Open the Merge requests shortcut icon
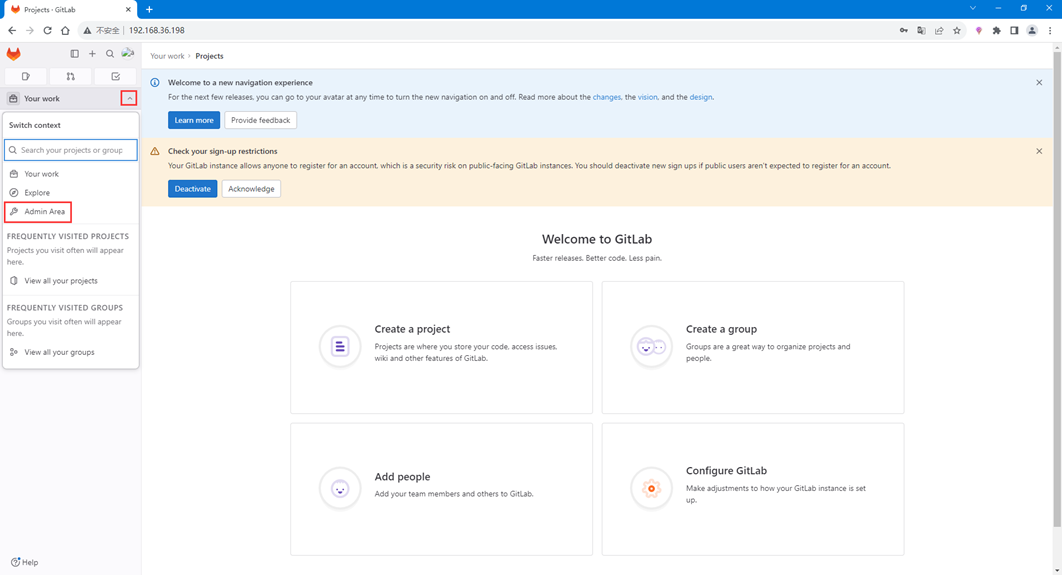 tap(70, 77)
